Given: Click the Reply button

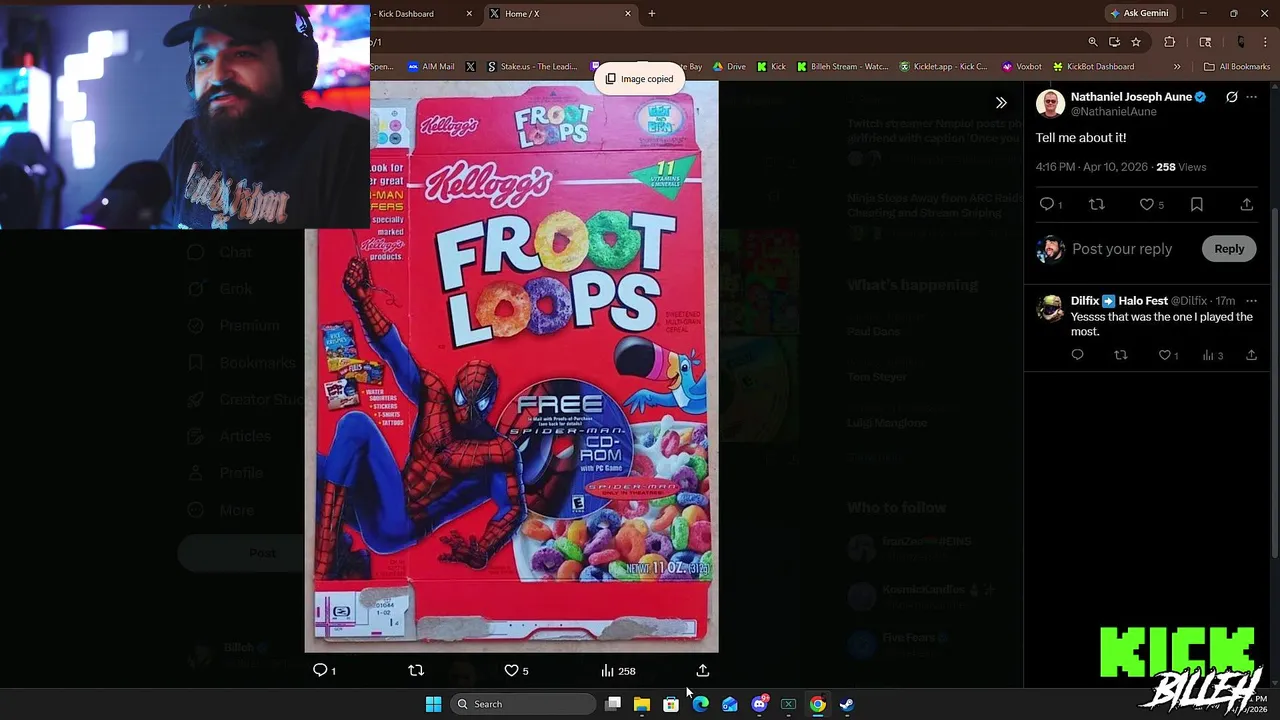Looking at the screenshot, I should [x=1229, y=249].
